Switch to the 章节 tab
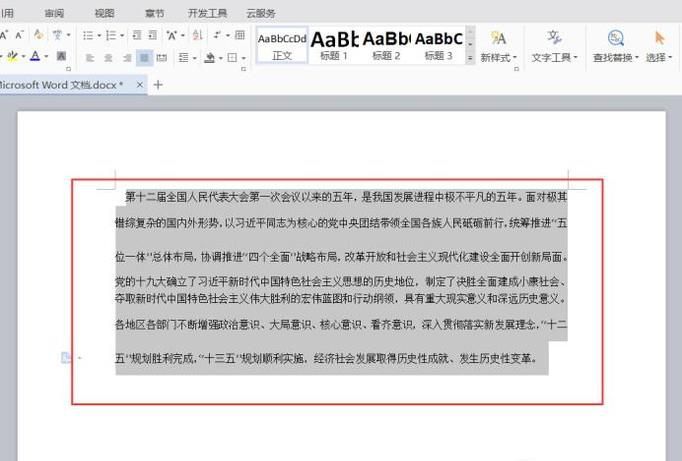The image size is (682, 461). point(154,13)
